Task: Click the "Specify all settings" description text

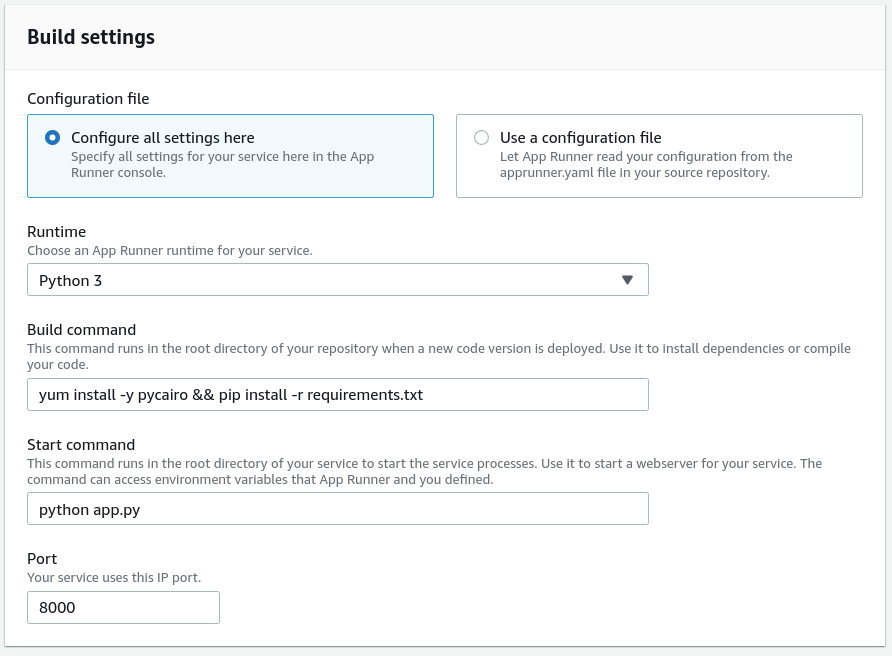Action: pos(222,164)
